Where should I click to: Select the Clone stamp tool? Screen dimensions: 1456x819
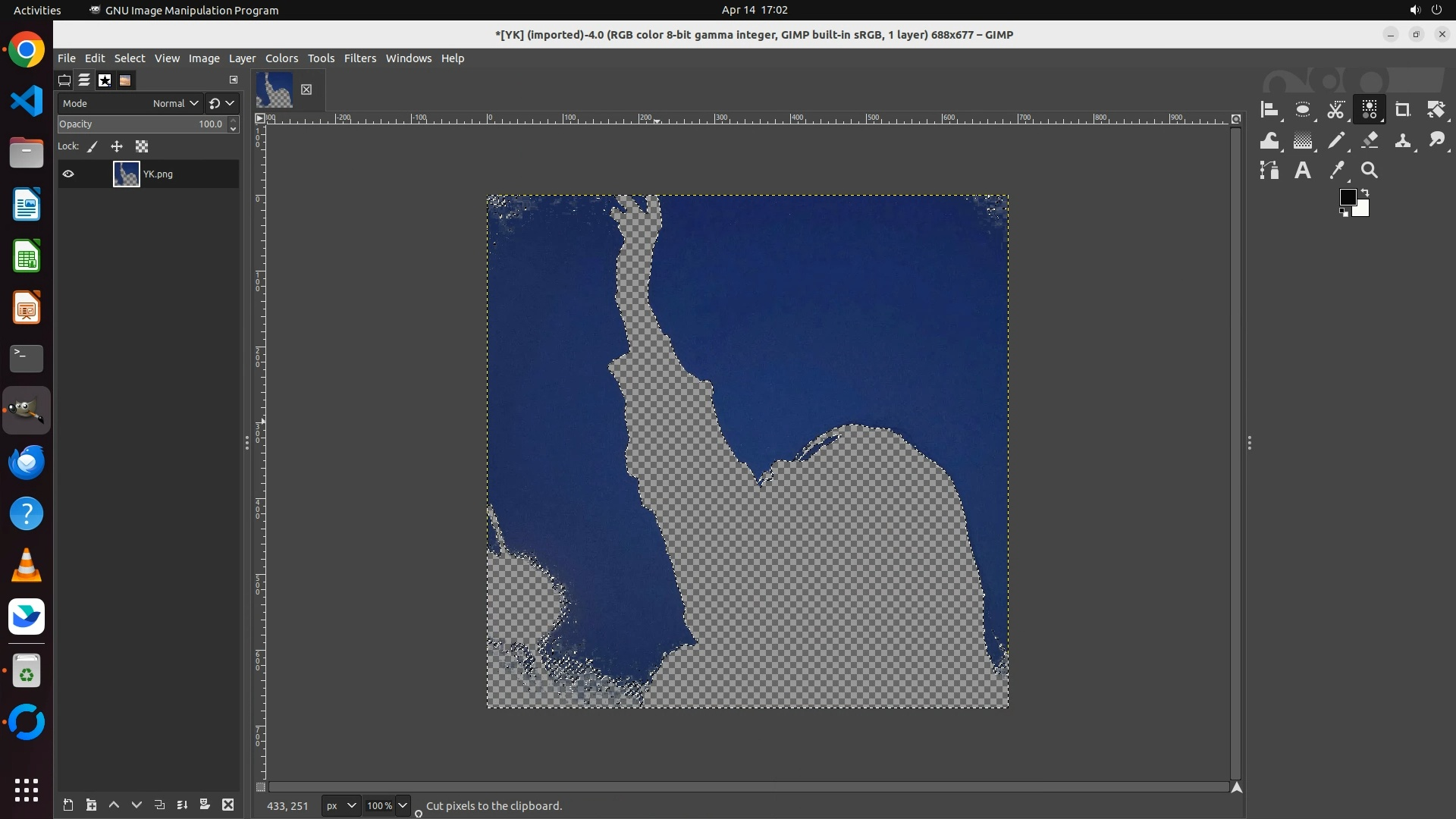[1402, 140]
